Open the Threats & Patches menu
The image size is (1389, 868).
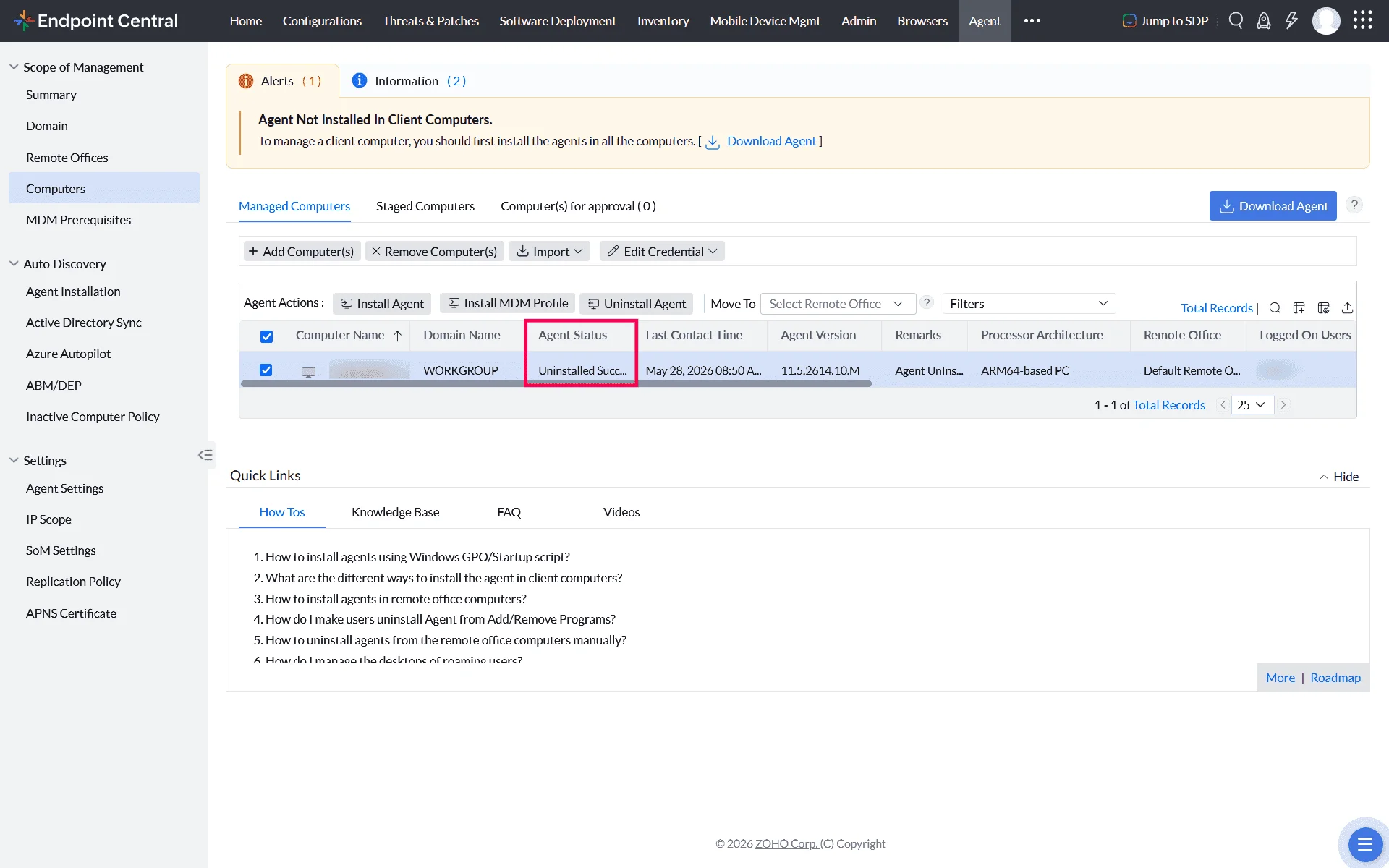click(x=430, y=21)
